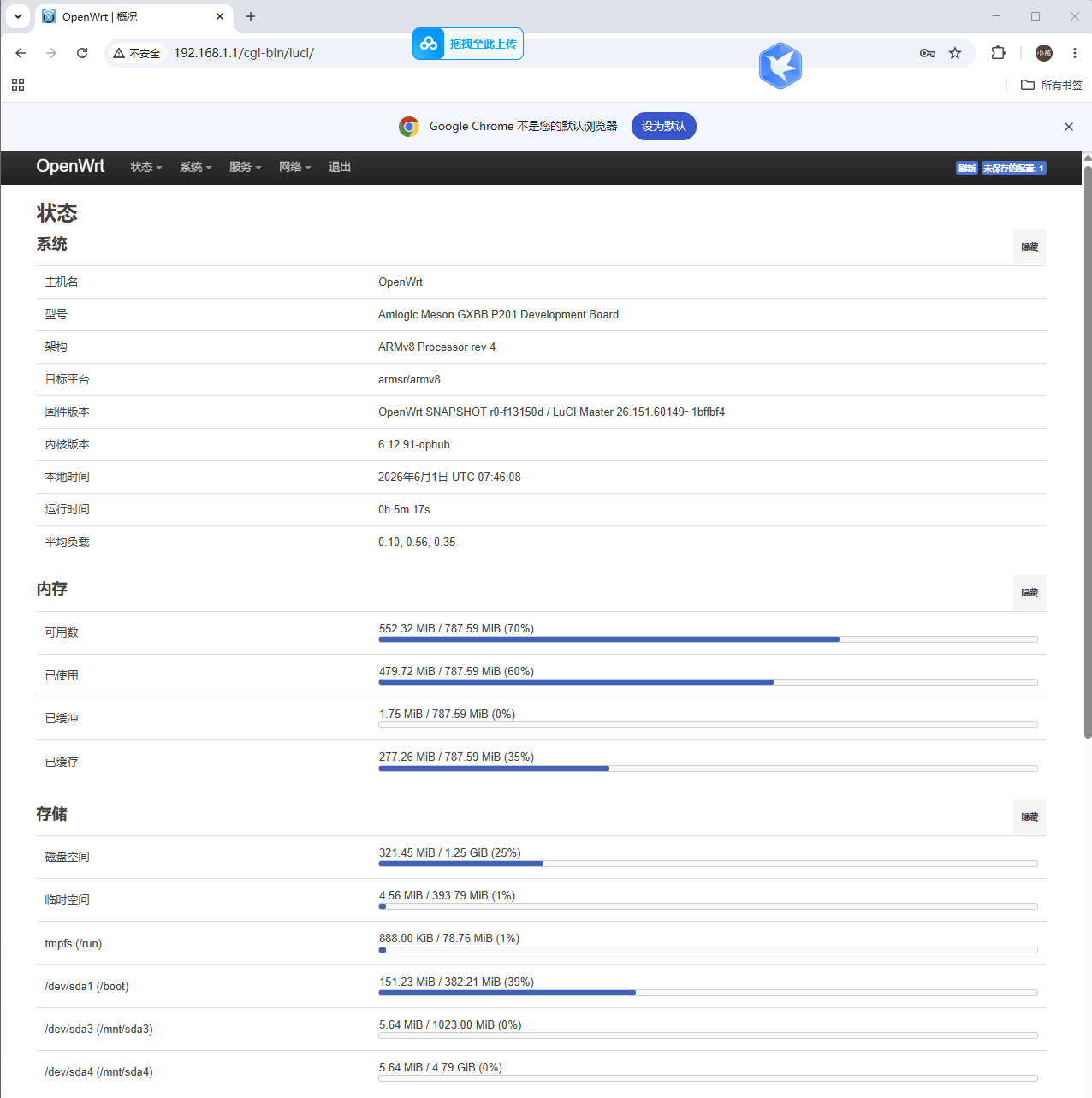Screen dimensions: 1092x1098
Task: Click the tmpfs (/run) row label
Action: (74, 944)
